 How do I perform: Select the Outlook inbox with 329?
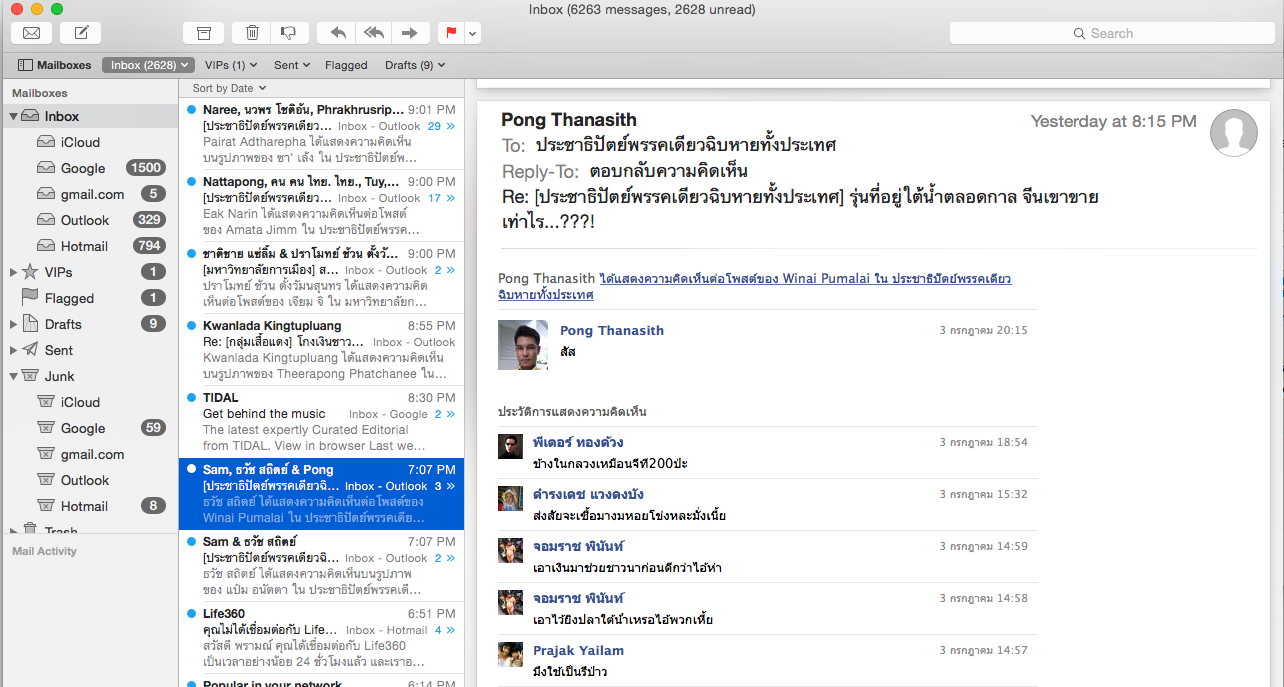coord(89,220)
